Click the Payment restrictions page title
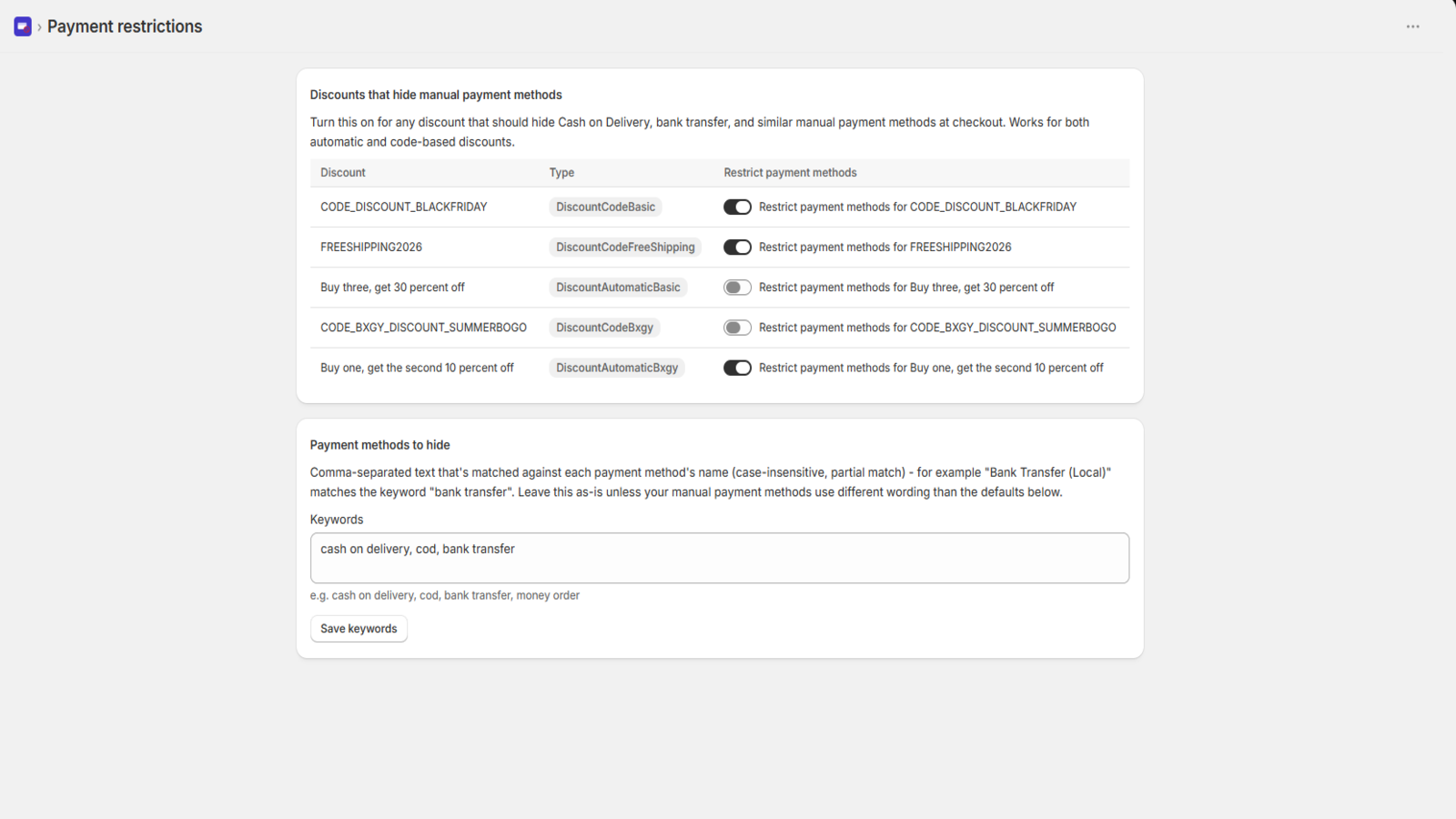The image size is (1456, 819). [125, 26]
